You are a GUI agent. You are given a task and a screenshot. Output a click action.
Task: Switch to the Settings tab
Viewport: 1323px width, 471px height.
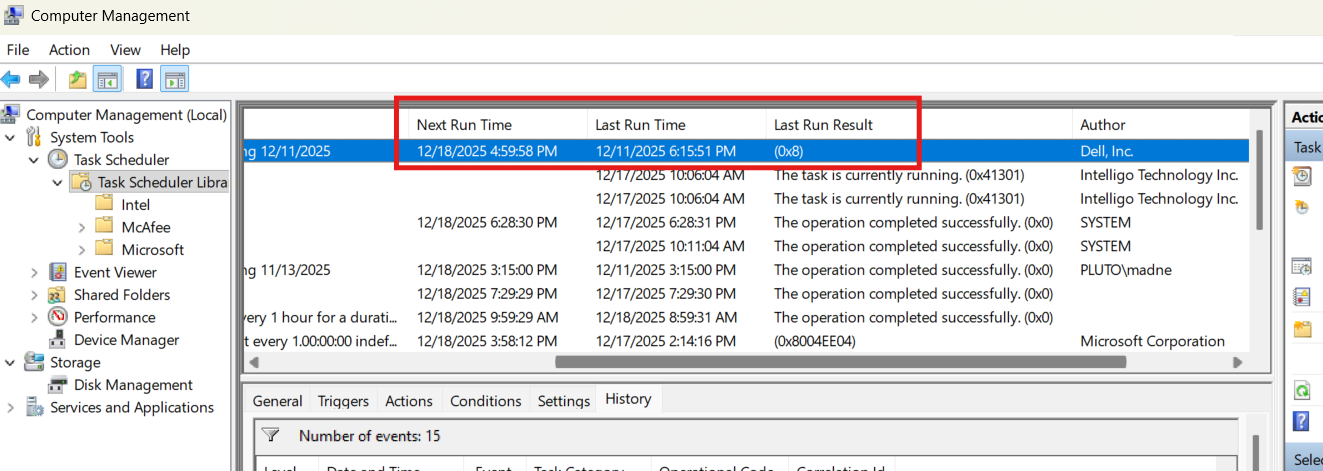563,401
